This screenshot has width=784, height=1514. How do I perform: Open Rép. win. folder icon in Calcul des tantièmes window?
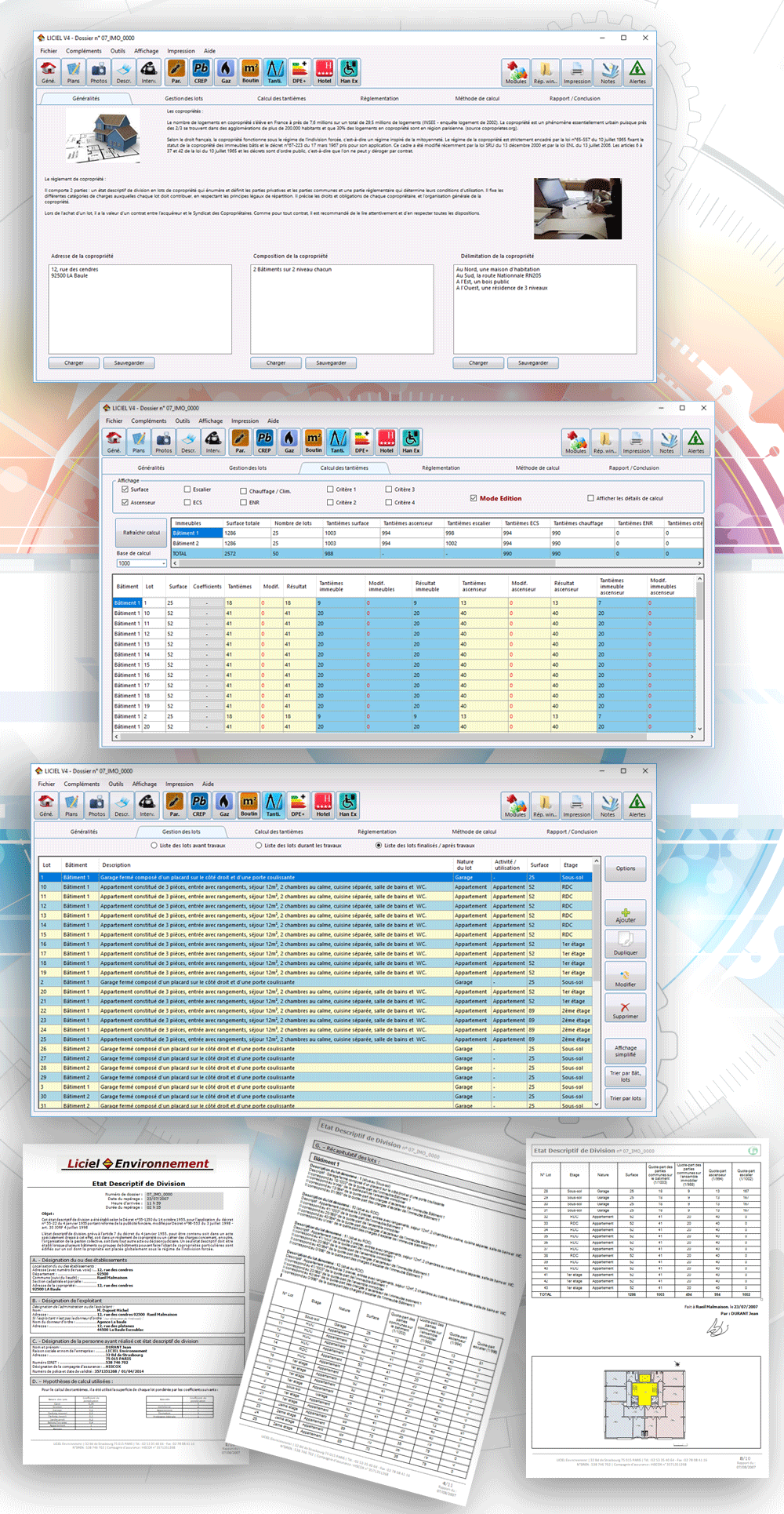click(604, 442)
